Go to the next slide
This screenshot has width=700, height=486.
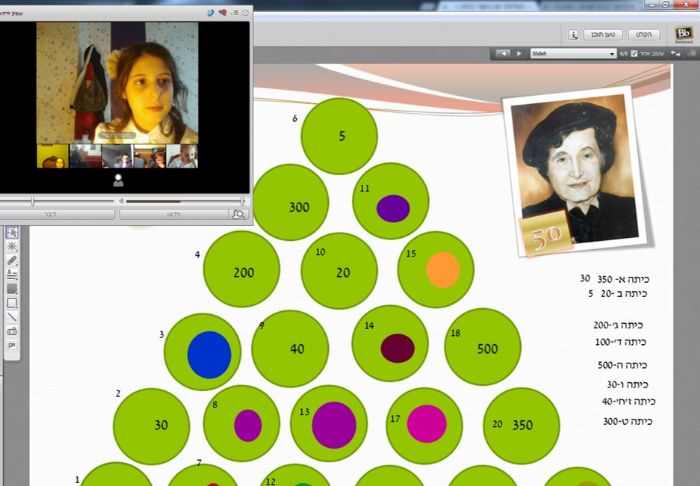(x=519, y=54)
